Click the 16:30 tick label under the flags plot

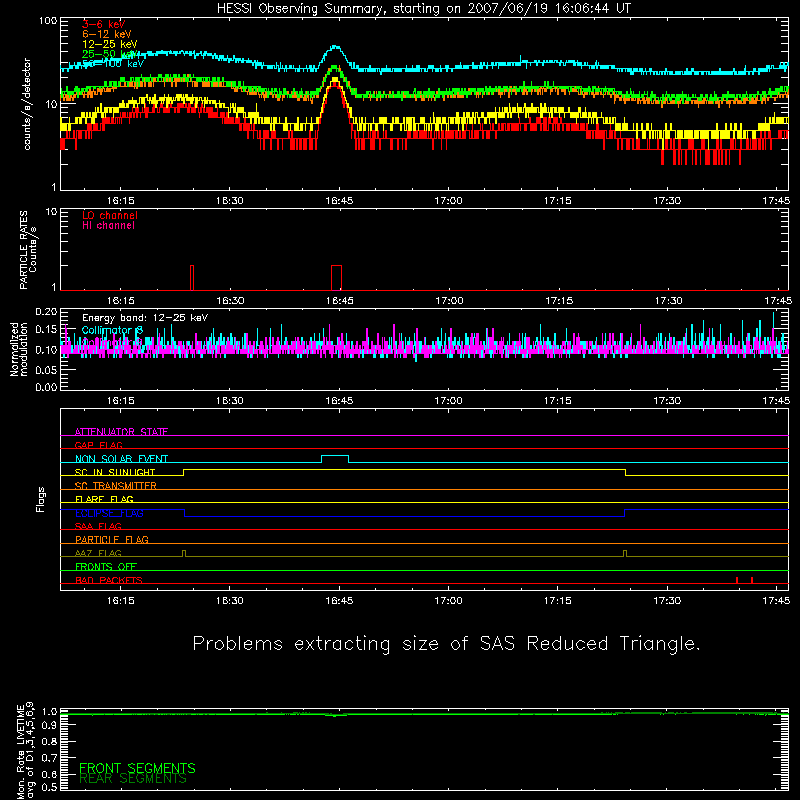[x=230, y=601]
